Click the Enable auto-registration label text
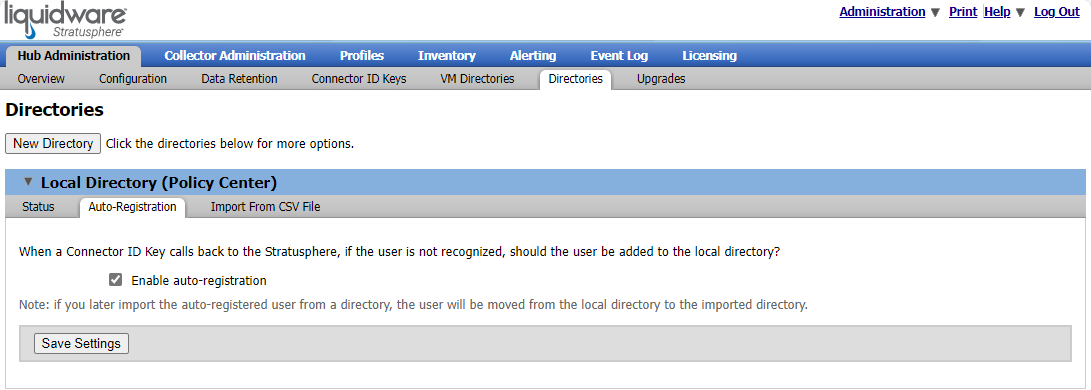Screen dimensions: 1091x390 (x=199, y=281)
